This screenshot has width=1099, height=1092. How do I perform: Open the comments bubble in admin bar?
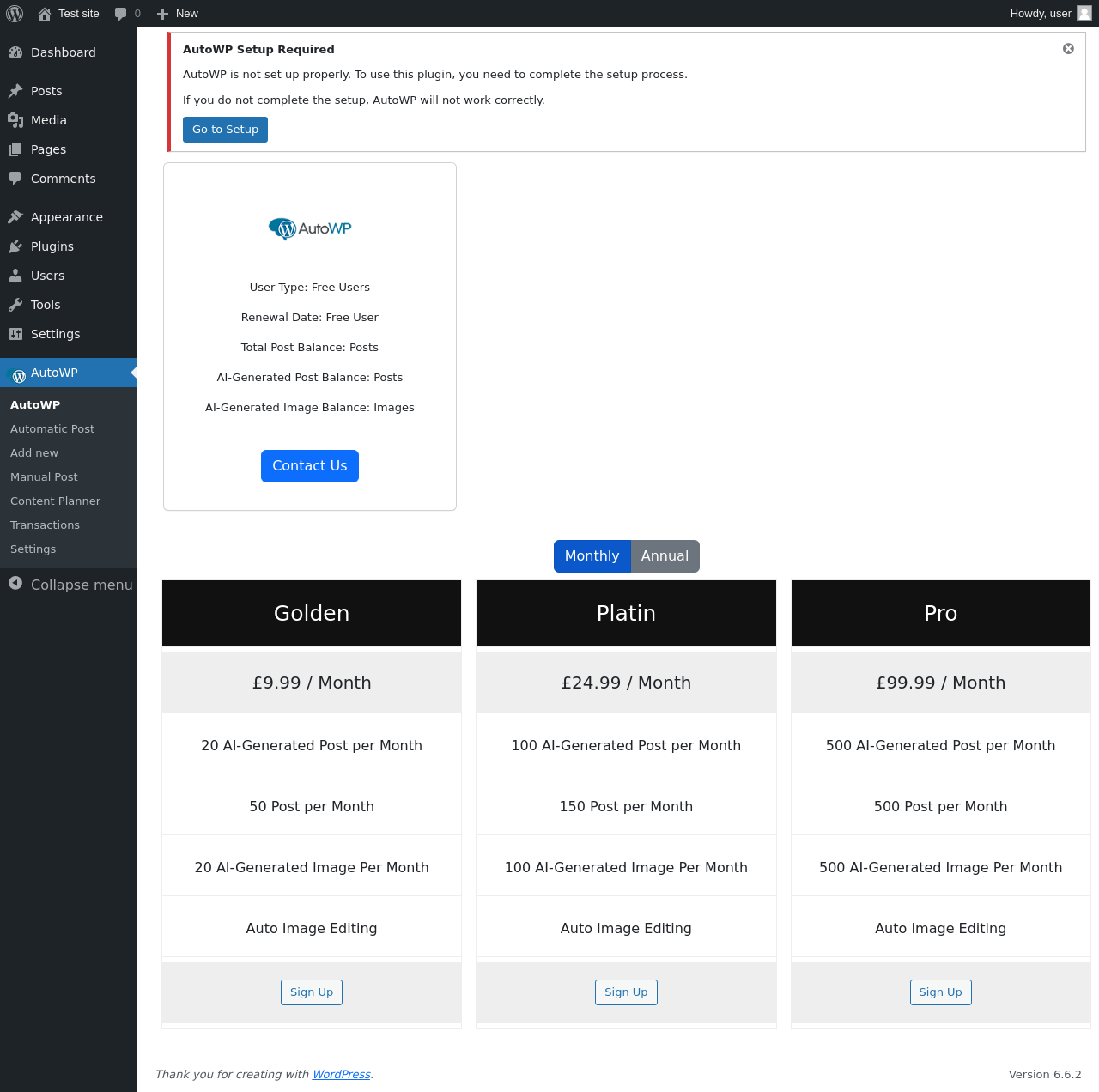127,14
